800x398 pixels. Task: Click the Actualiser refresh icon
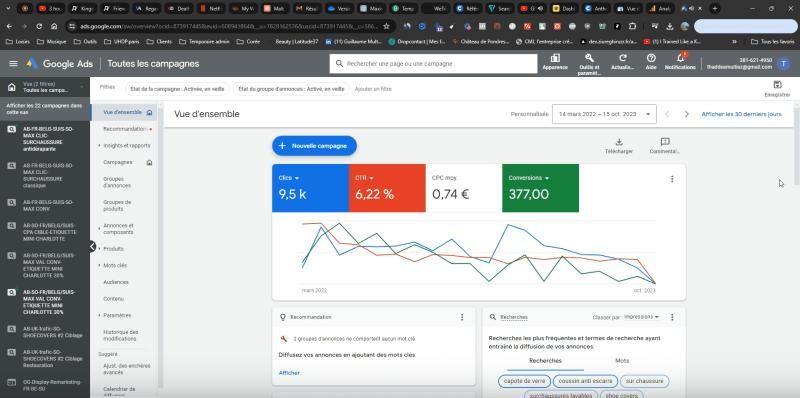coord(622,58)
